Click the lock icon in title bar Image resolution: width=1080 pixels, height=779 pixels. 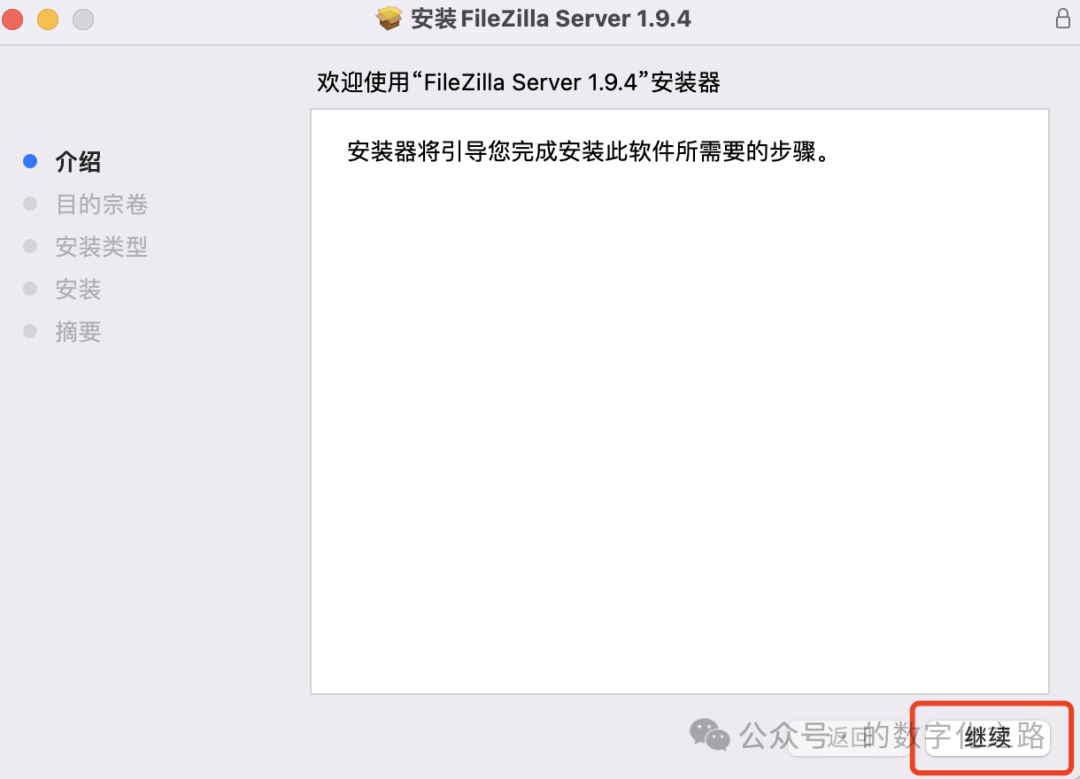1063,19
